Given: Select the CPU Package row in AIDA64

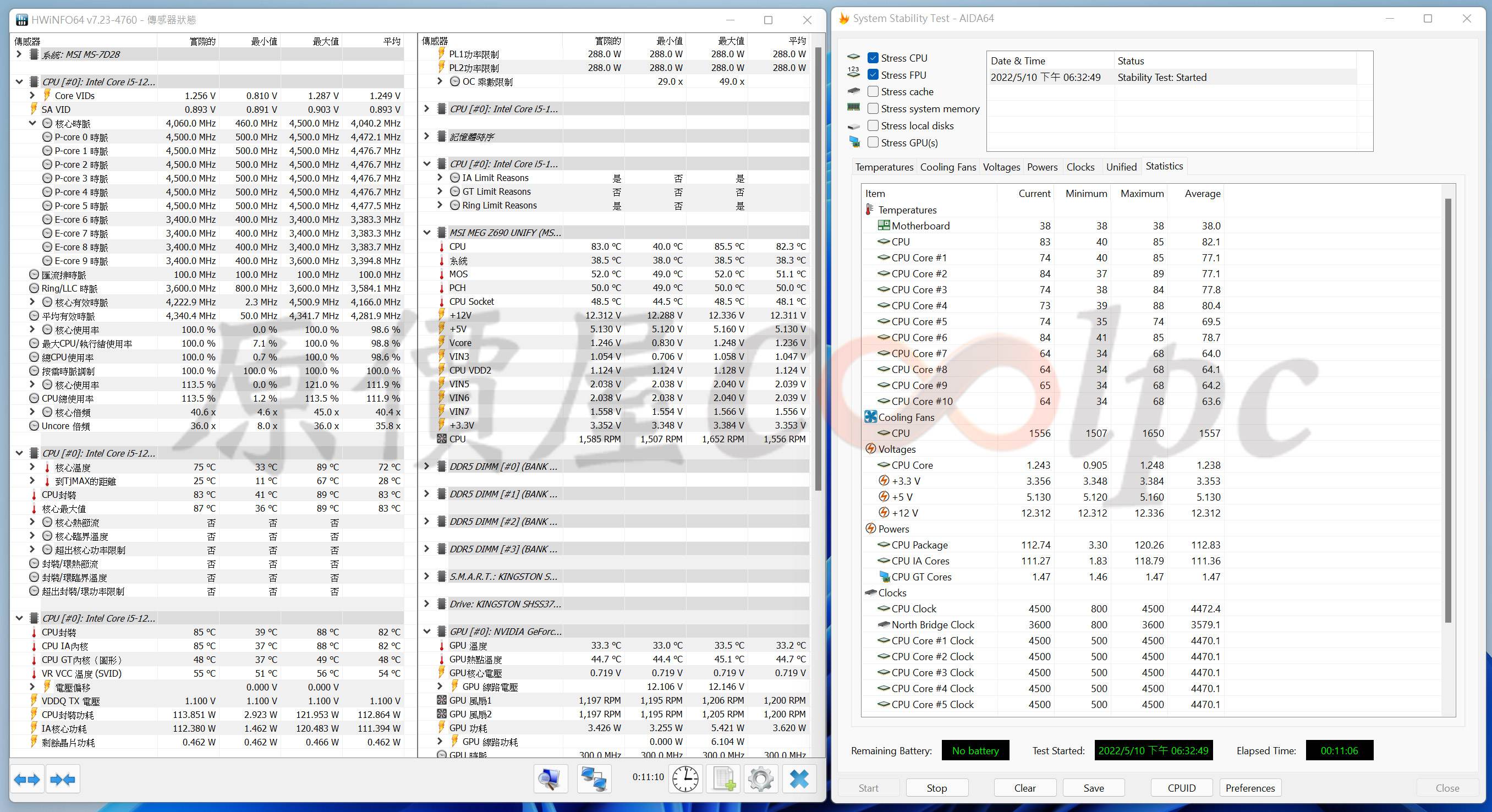Looking at the screenshot, I should [1044, 545].
